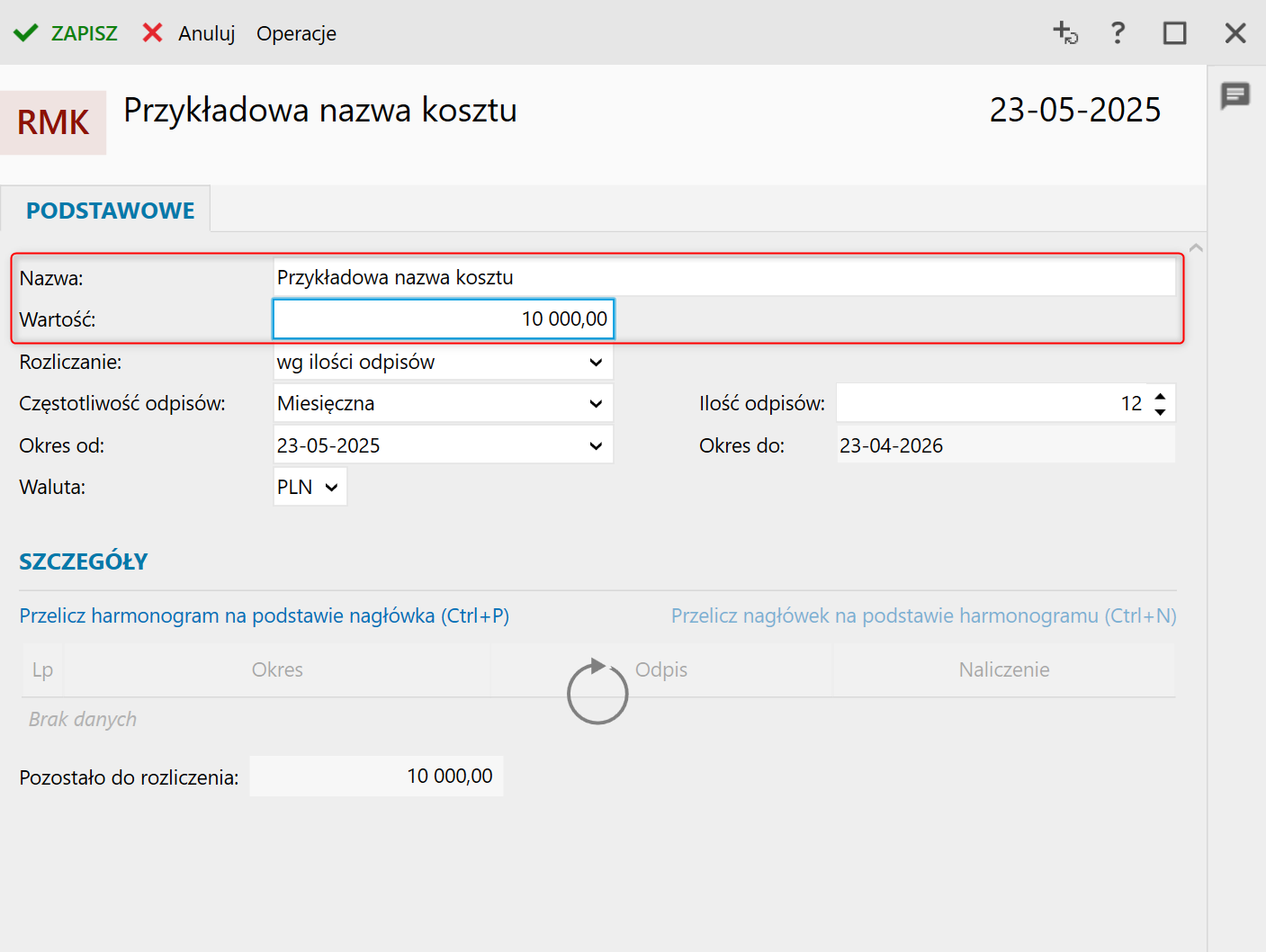Expand the Częstotliwość odpisów dropdown
The image size is (1266, 952).
click(x=444, y=403)
